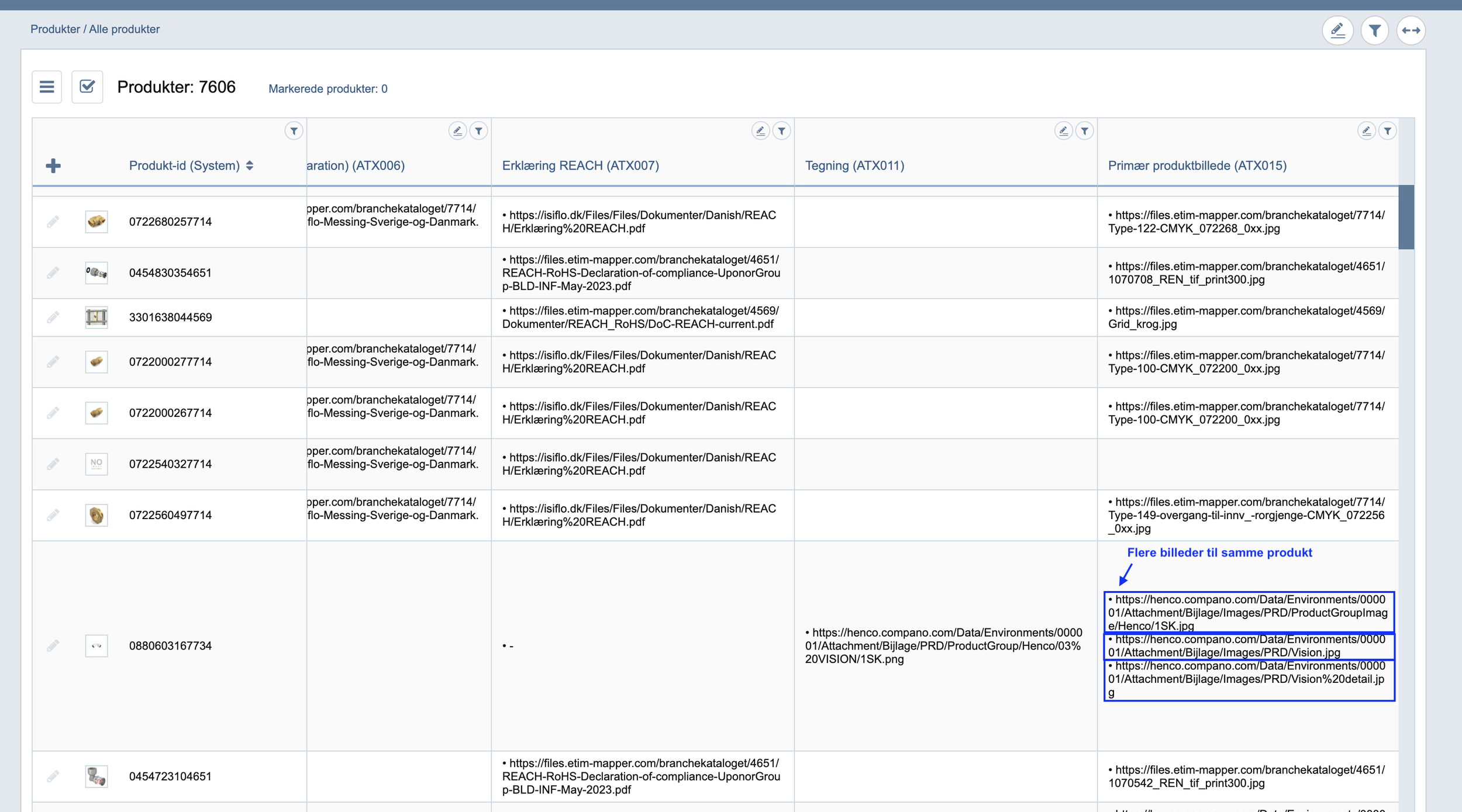Click the plus icon to add column
Viewport: 1462px width, 812px height.
click(53, 166)
